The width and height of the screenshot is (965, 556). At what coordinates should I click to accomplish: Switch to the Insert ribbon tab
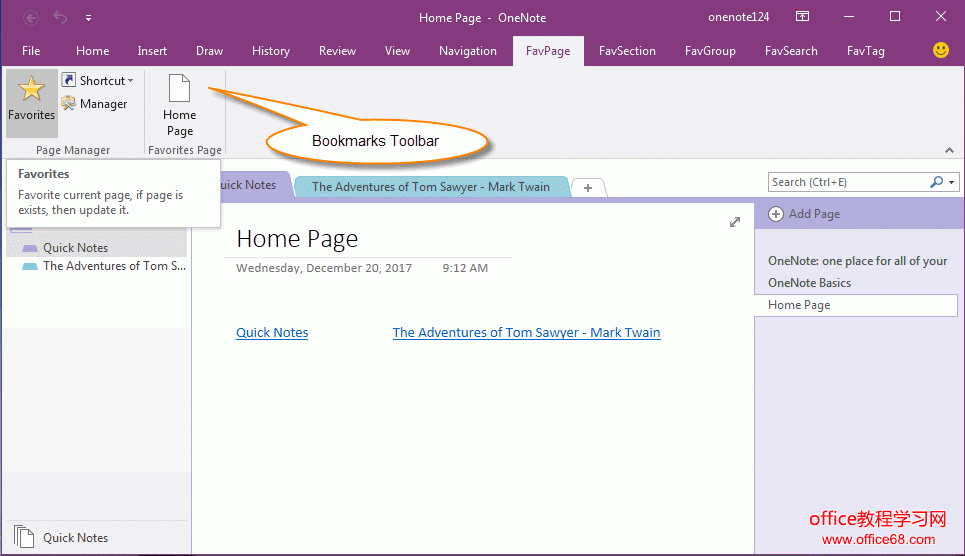pyautogui.click(x=152, y=51)
